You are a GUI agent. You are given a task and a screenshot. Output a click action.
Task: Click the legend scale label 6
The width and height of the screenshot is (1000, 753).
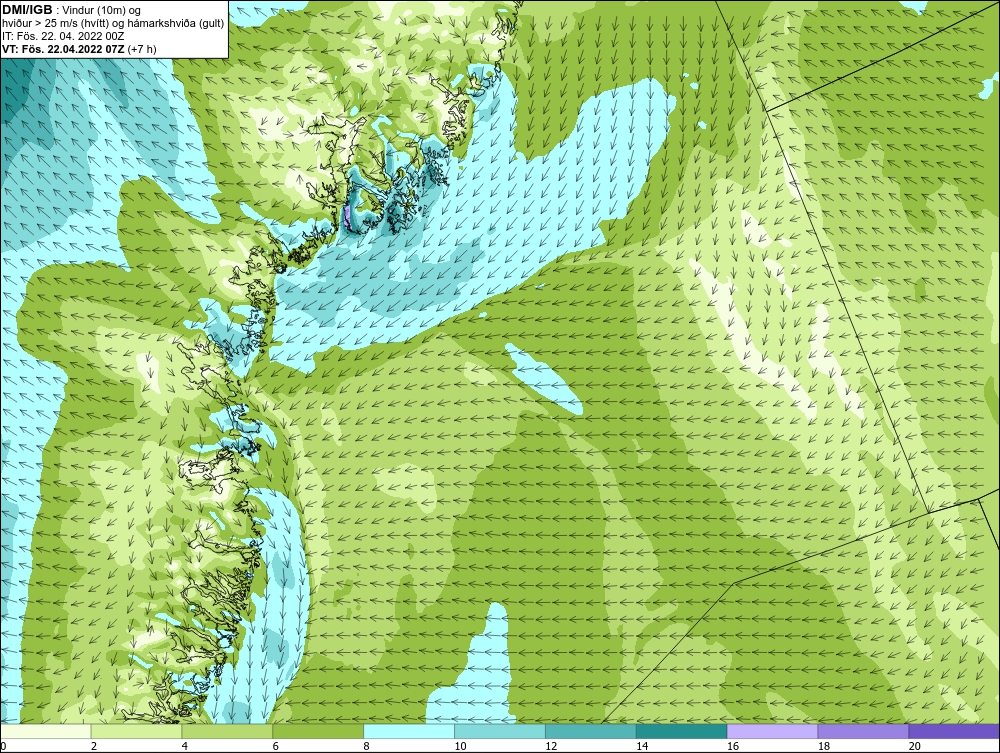(x=276, y=746)
